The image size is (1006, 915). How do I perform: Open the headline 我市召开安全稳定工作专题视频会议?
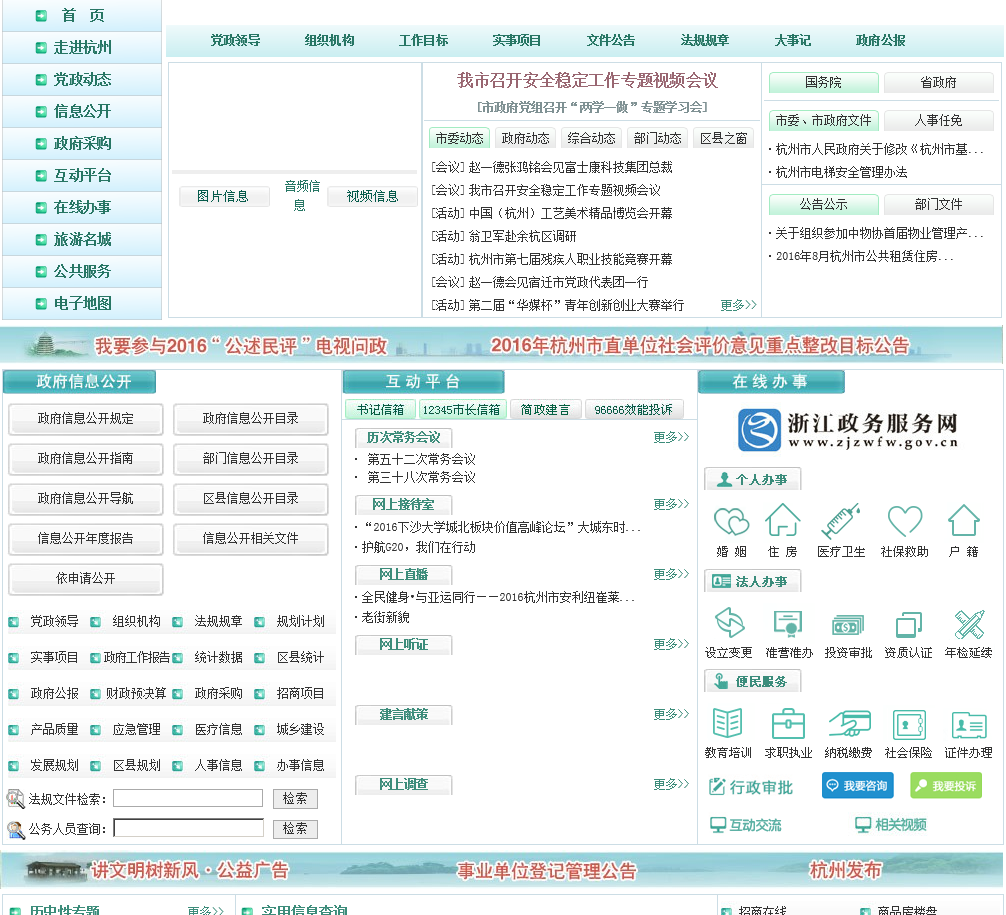tap(587, 81)
